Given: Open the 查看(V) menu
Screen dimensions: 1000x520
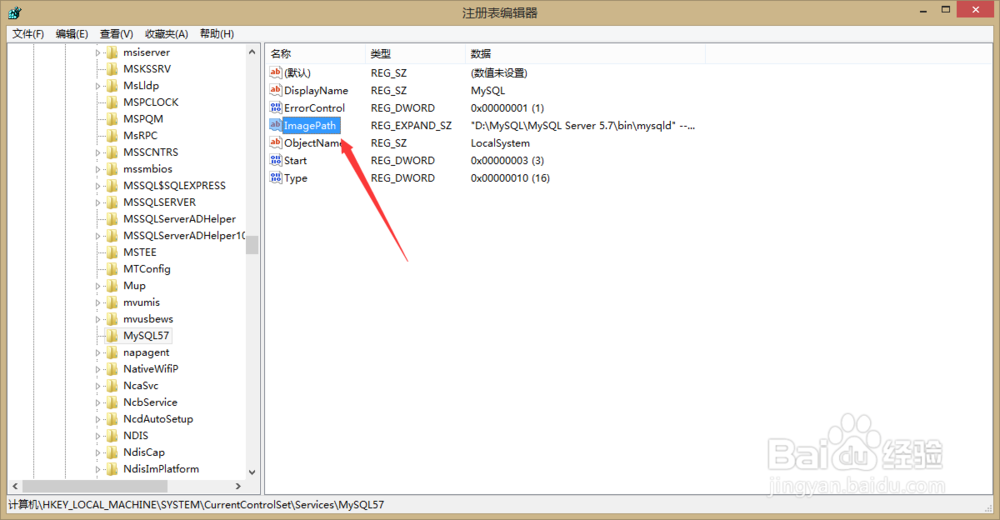Looking at the screenshot, I should point(116,34).
